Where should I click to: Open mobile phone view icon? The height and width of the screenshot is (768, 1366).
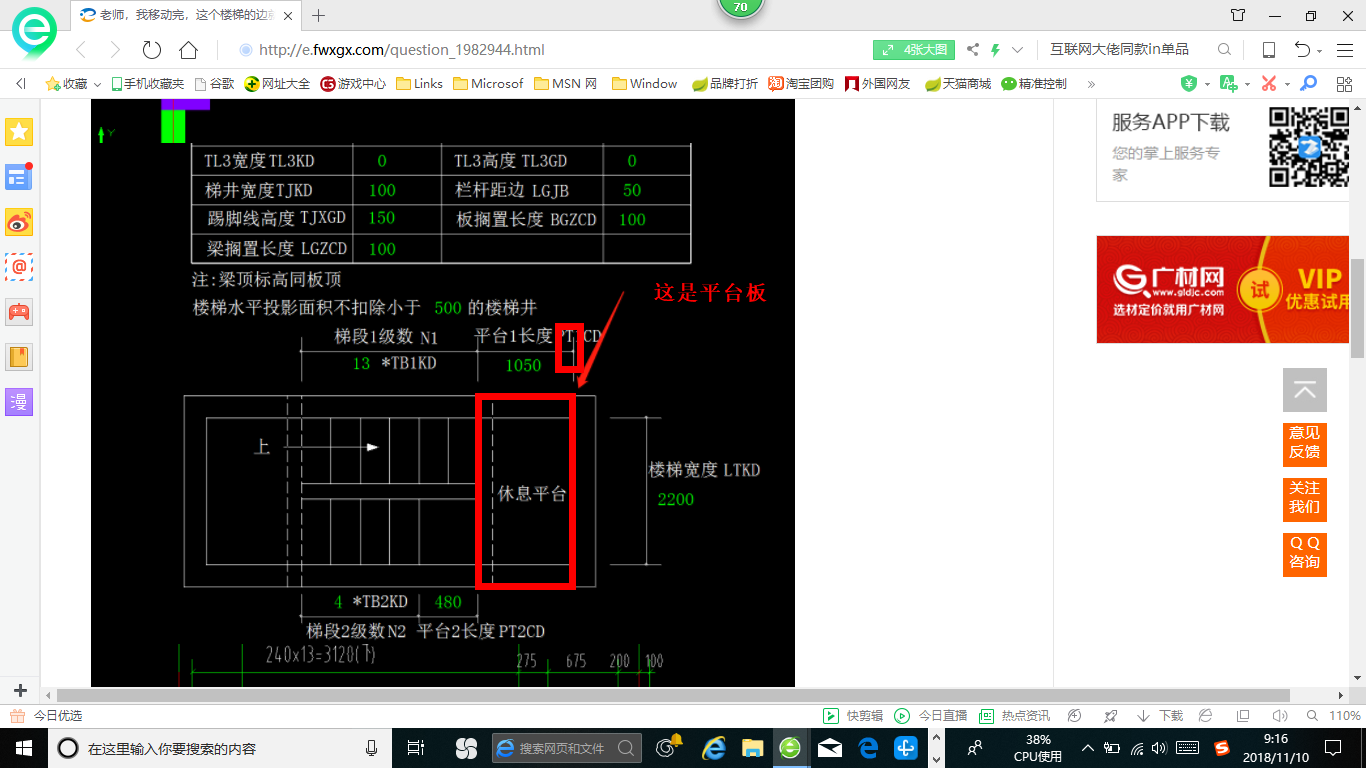pyautogui.click(x=1268, y=50)
